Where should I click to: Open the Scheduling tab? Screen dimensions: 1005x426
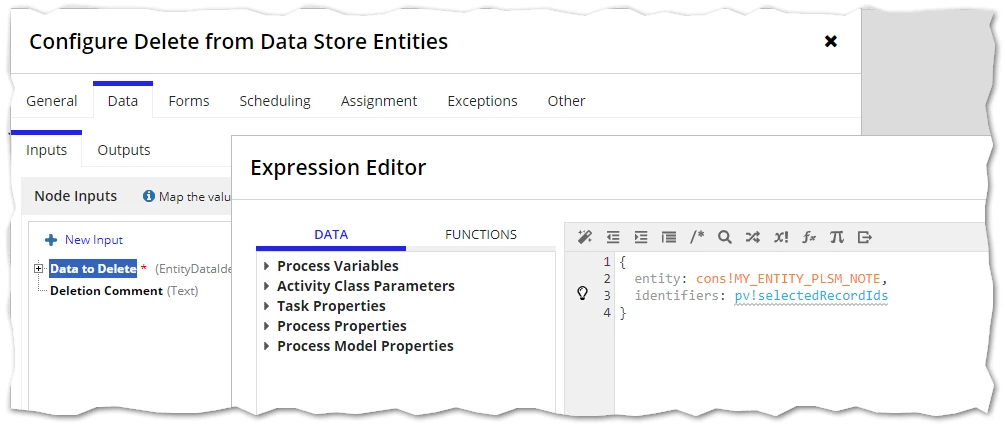pyautogui.click(x=275, y=101)
